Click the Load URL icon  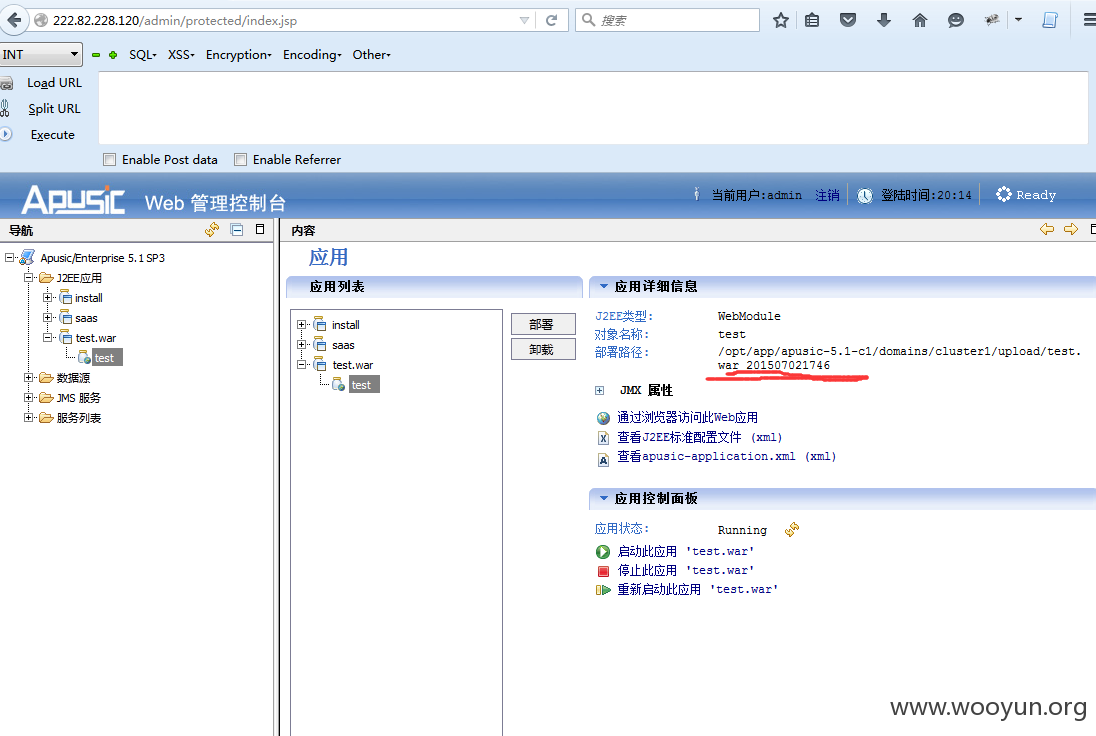click(6, 84)
